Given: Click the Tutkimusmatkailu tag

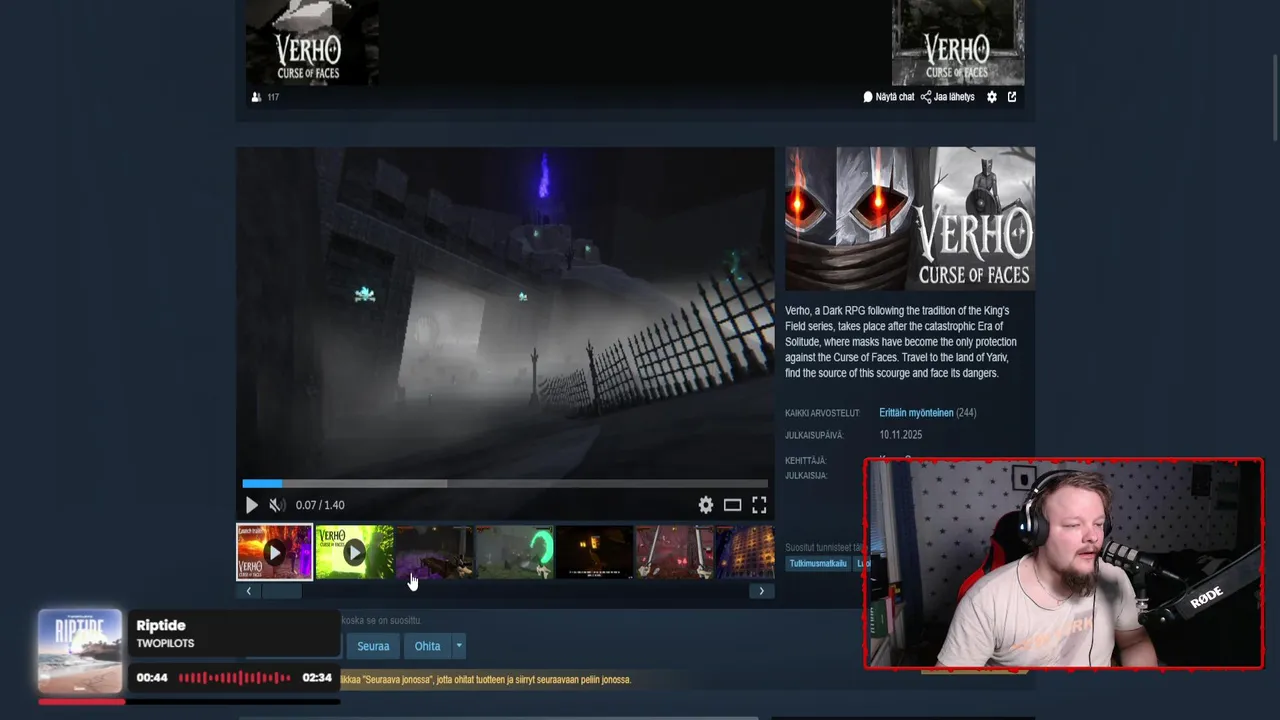Looking at the screenshot, I should pos(818,564).
